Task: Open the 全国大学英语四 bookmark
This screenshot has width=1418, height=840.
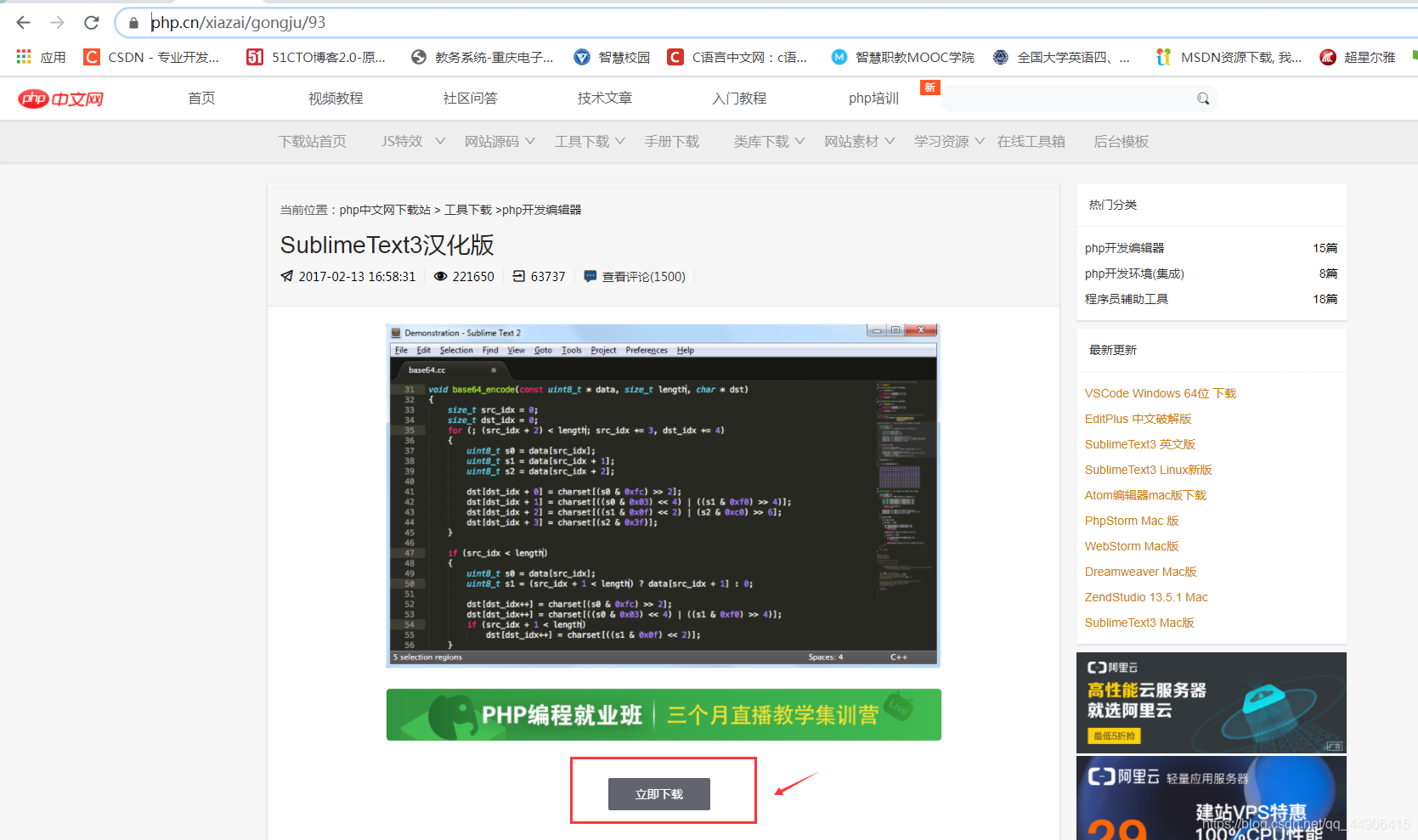Action: (x=1061, y=57)
